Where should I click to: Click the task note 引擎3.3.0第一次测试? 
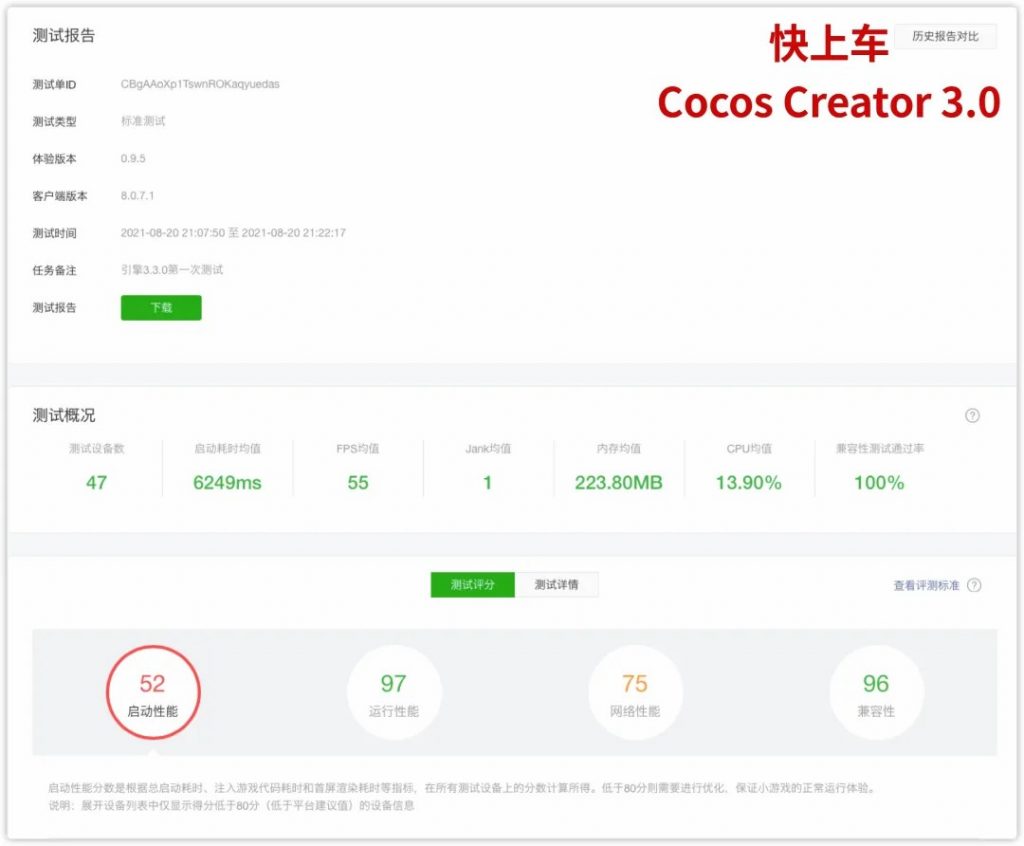pyautogui.click(x=172, y=270)
